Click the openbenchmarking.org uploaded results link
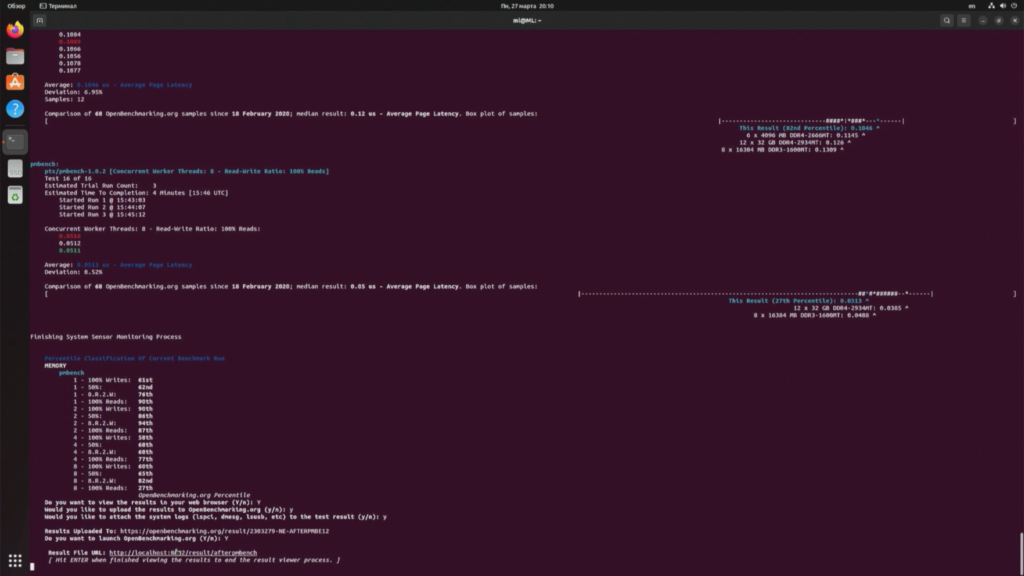 [x=225, y=530]
